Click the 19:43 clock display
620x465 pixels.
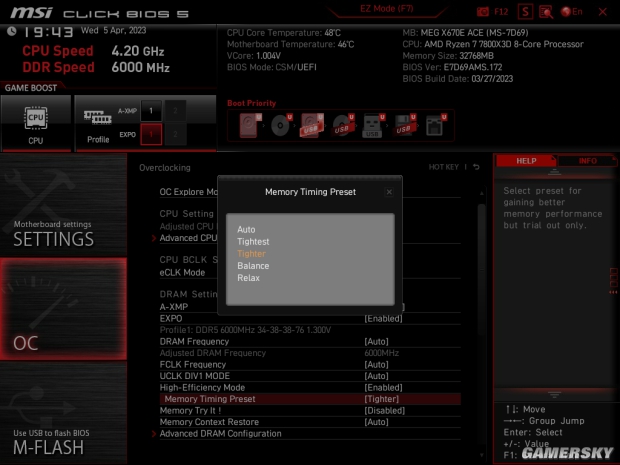[48, 32]
